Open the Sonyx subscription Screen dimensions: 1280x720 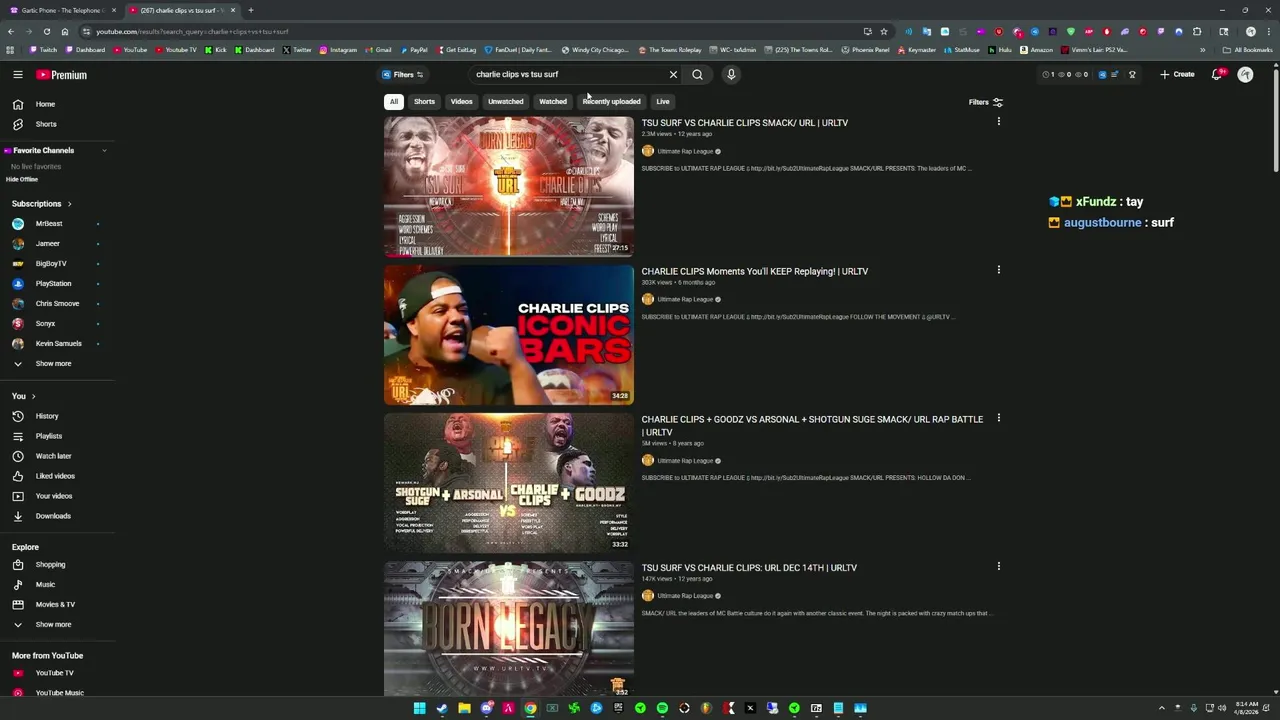coord(56,324)
